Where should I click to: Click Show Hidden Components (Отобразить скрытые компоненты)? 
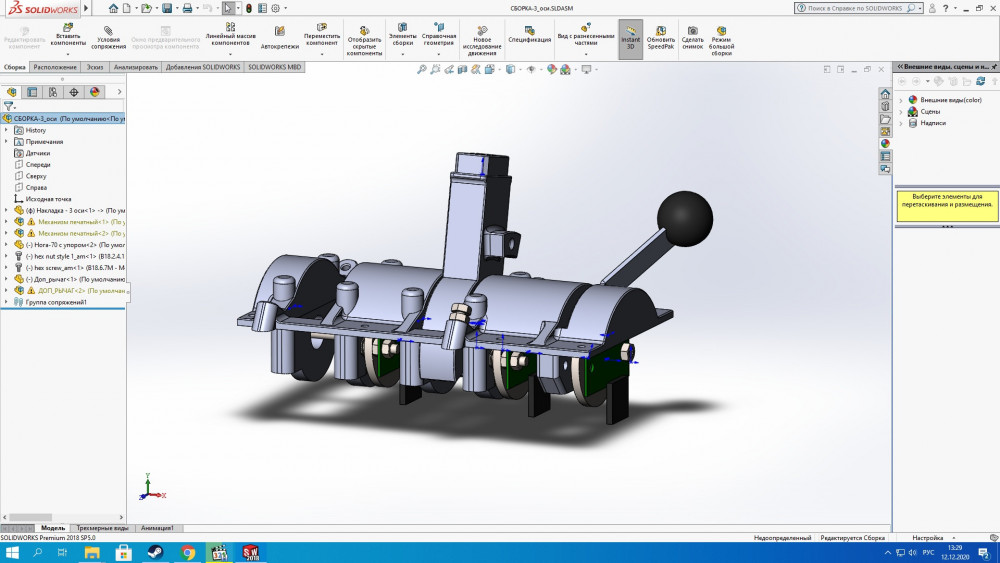[x=364, y=29]
